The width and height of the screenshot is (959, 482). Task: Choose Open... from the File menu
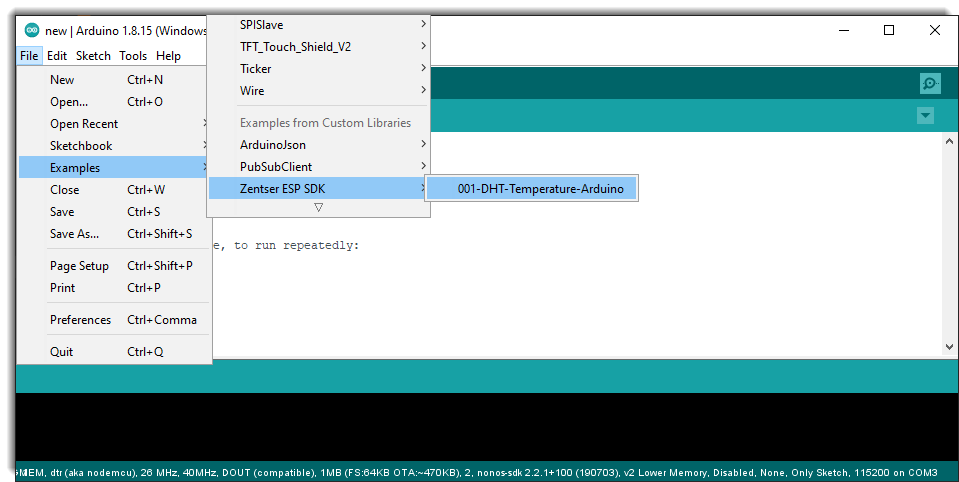pos(114,102)
